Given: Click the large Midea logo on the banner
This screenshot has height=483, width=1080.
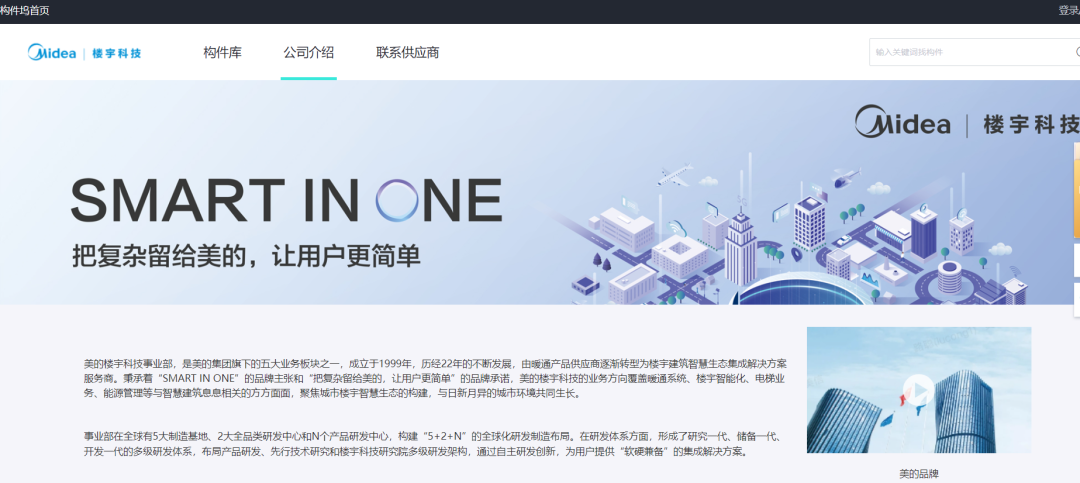Looking at the screenshot, I should click(902, 122).
